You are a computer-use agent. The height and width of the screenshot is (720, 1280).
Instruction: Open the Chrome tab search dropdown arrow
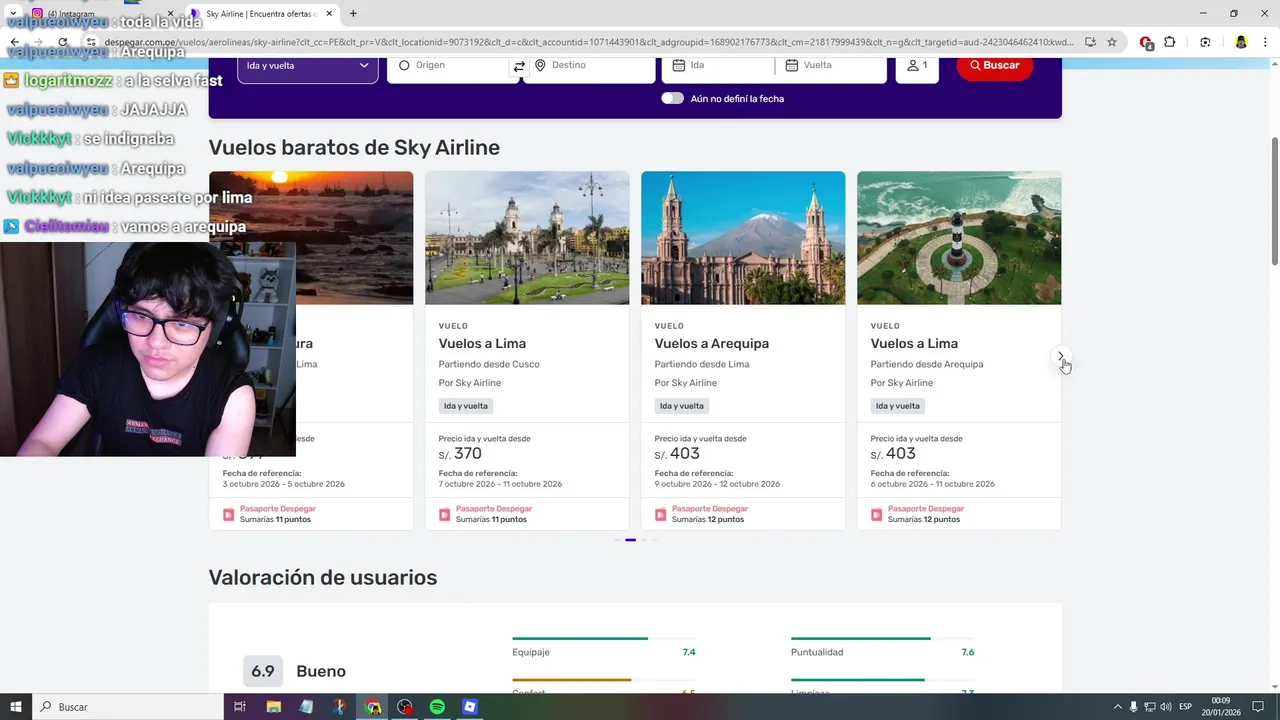14,13
